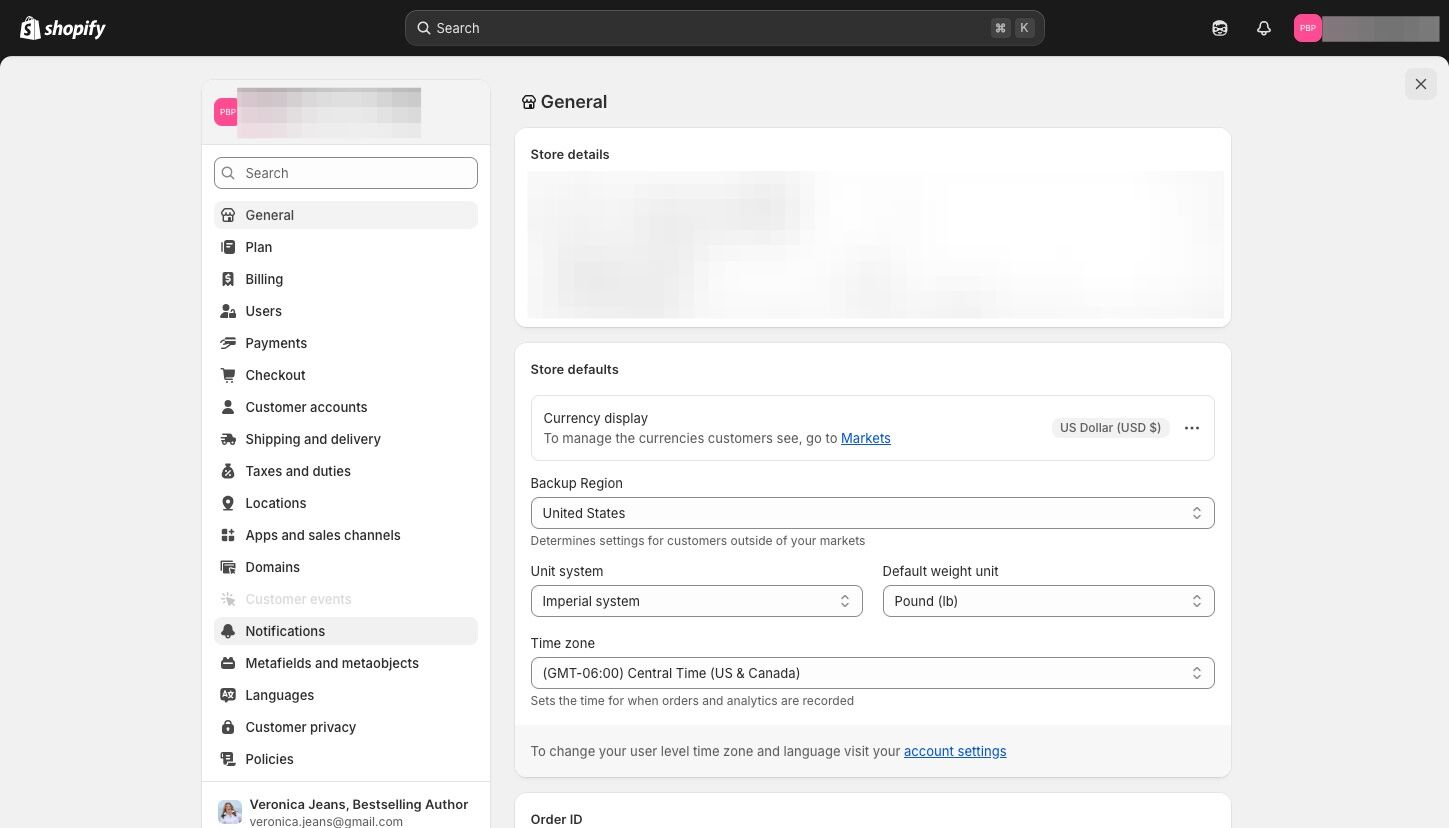Open the Unit system dropdown
Image resolution: width=1449 pixels, height=828 pixels.
pyautogui.click(x=696, y=601)
